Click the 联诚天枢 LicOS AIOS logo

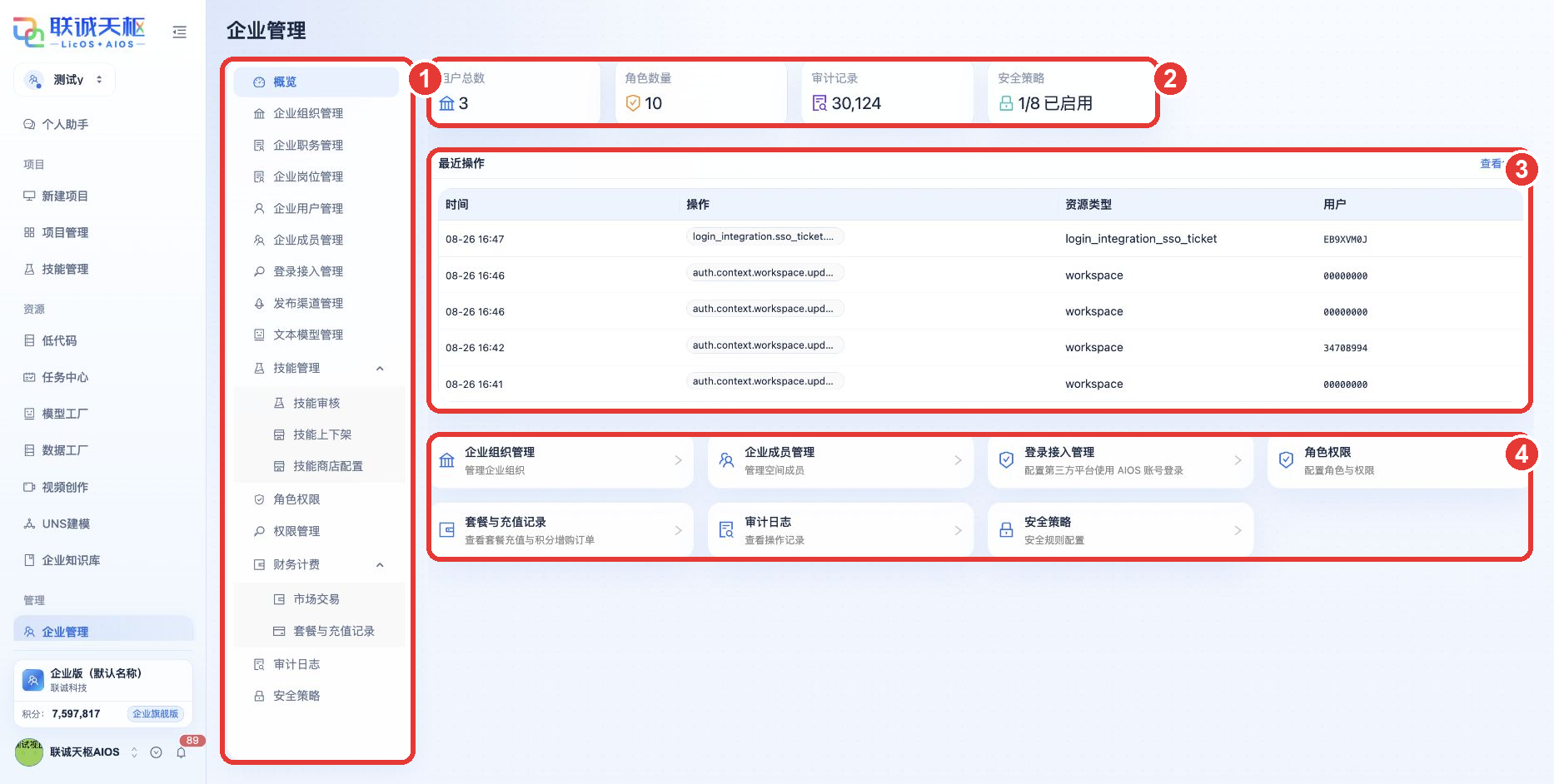(x=79, y=32)
